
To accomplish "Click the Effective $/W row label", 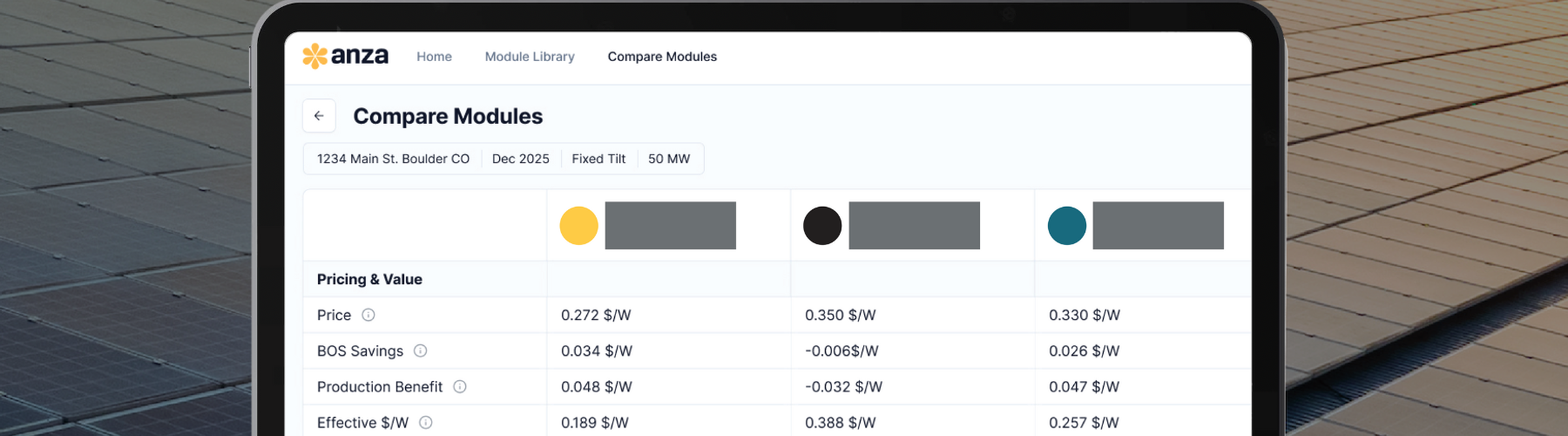I will click(x=362, y=422).
